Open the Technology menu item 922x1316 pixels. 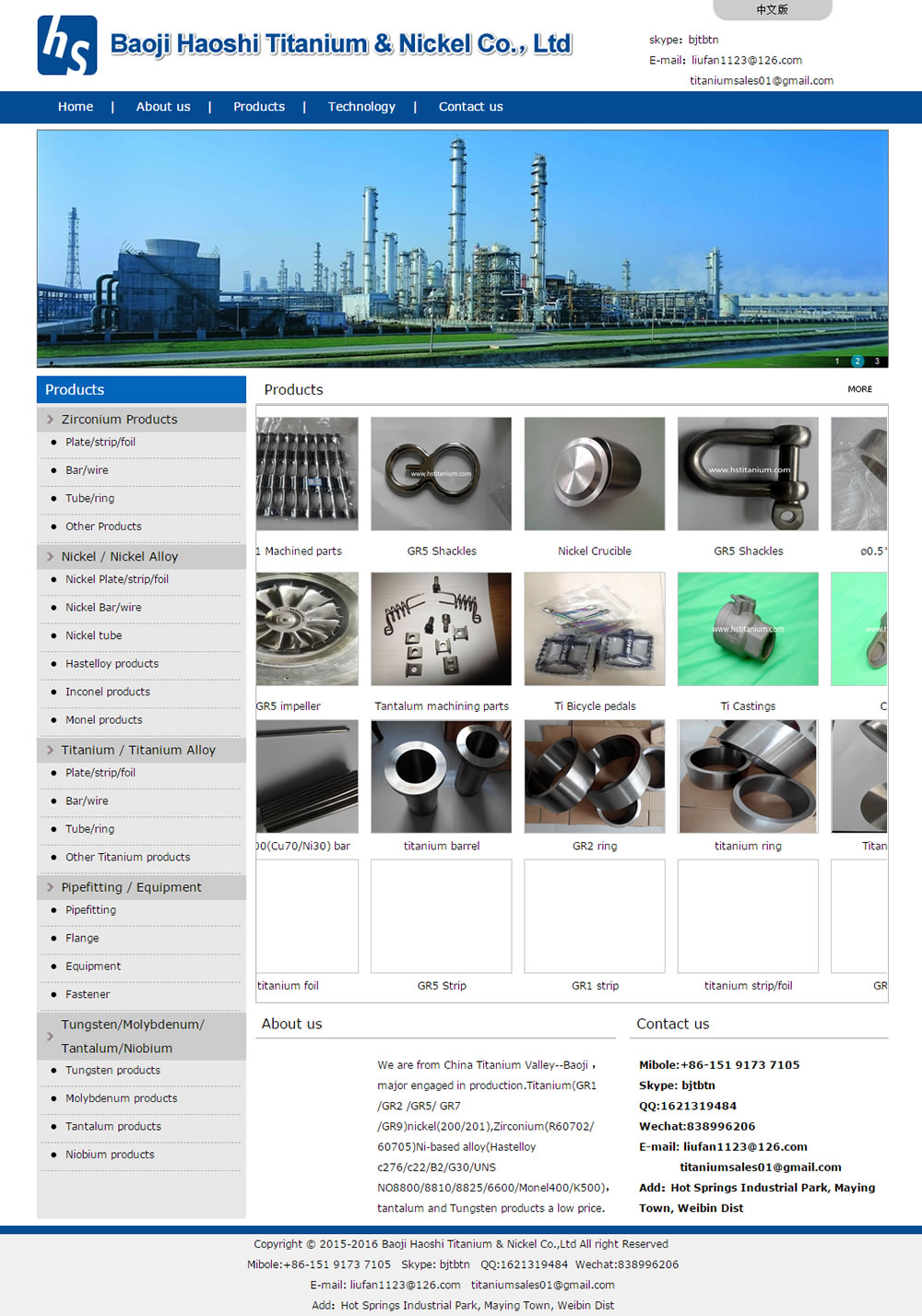point(361,107)
